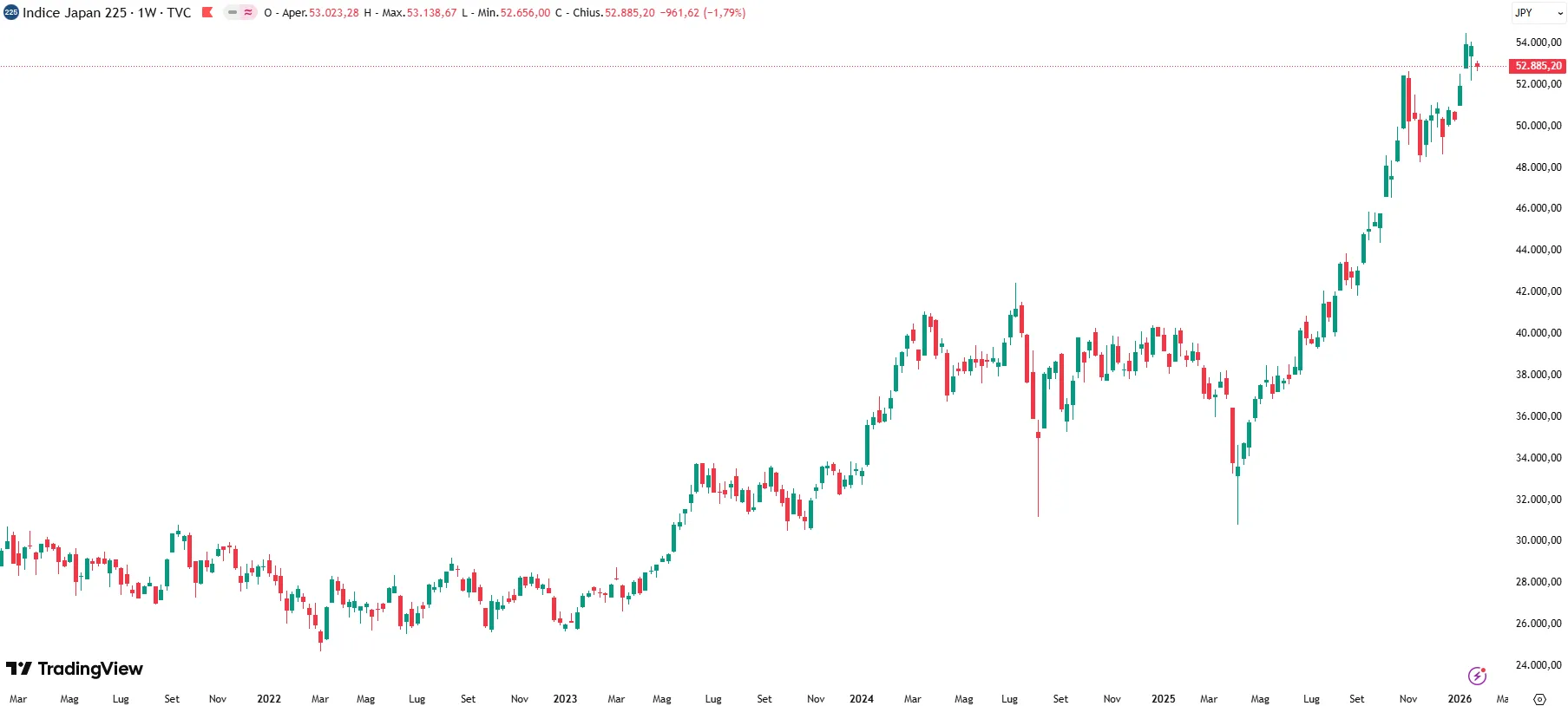This screenshot has width=1568, height=706.
Task: Click the 2025 label on the time axis
Action: [1164, 699]
